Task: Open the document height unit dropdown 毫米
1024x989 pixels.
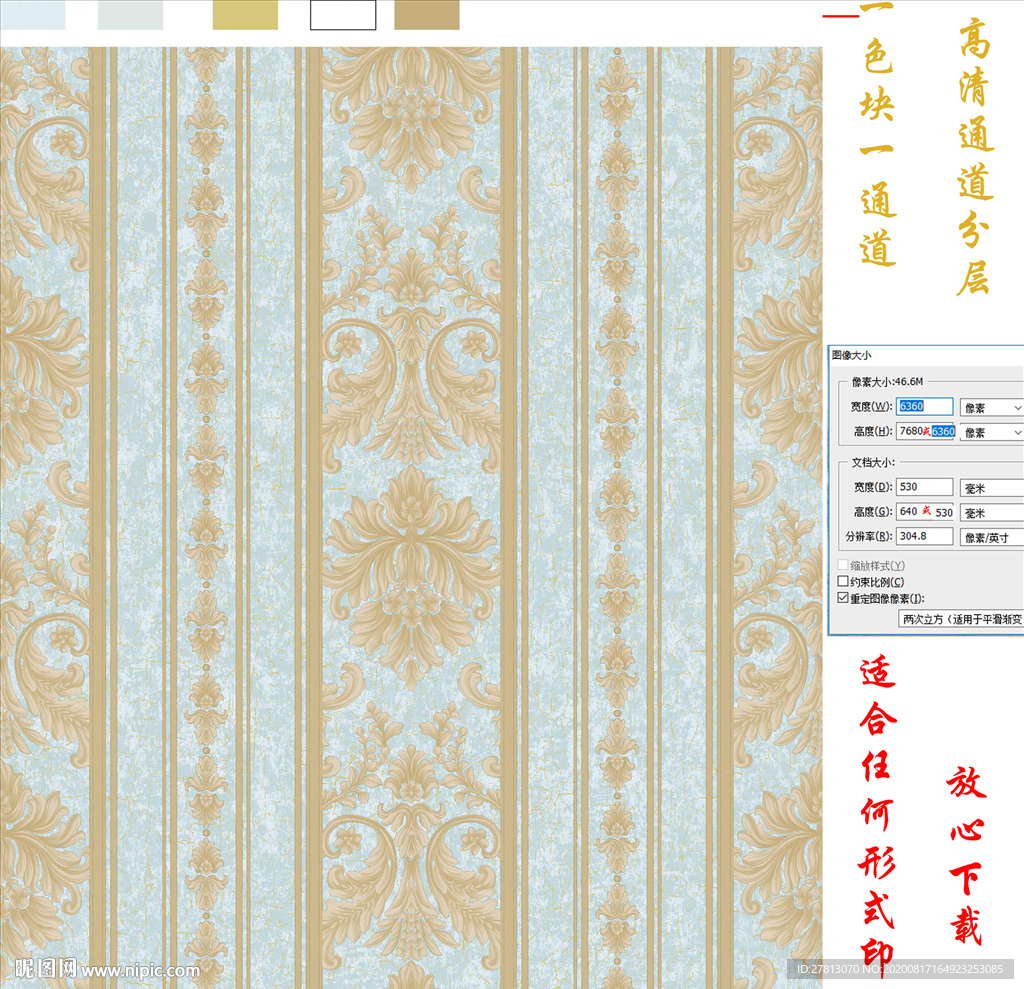Action: [991, 513]
